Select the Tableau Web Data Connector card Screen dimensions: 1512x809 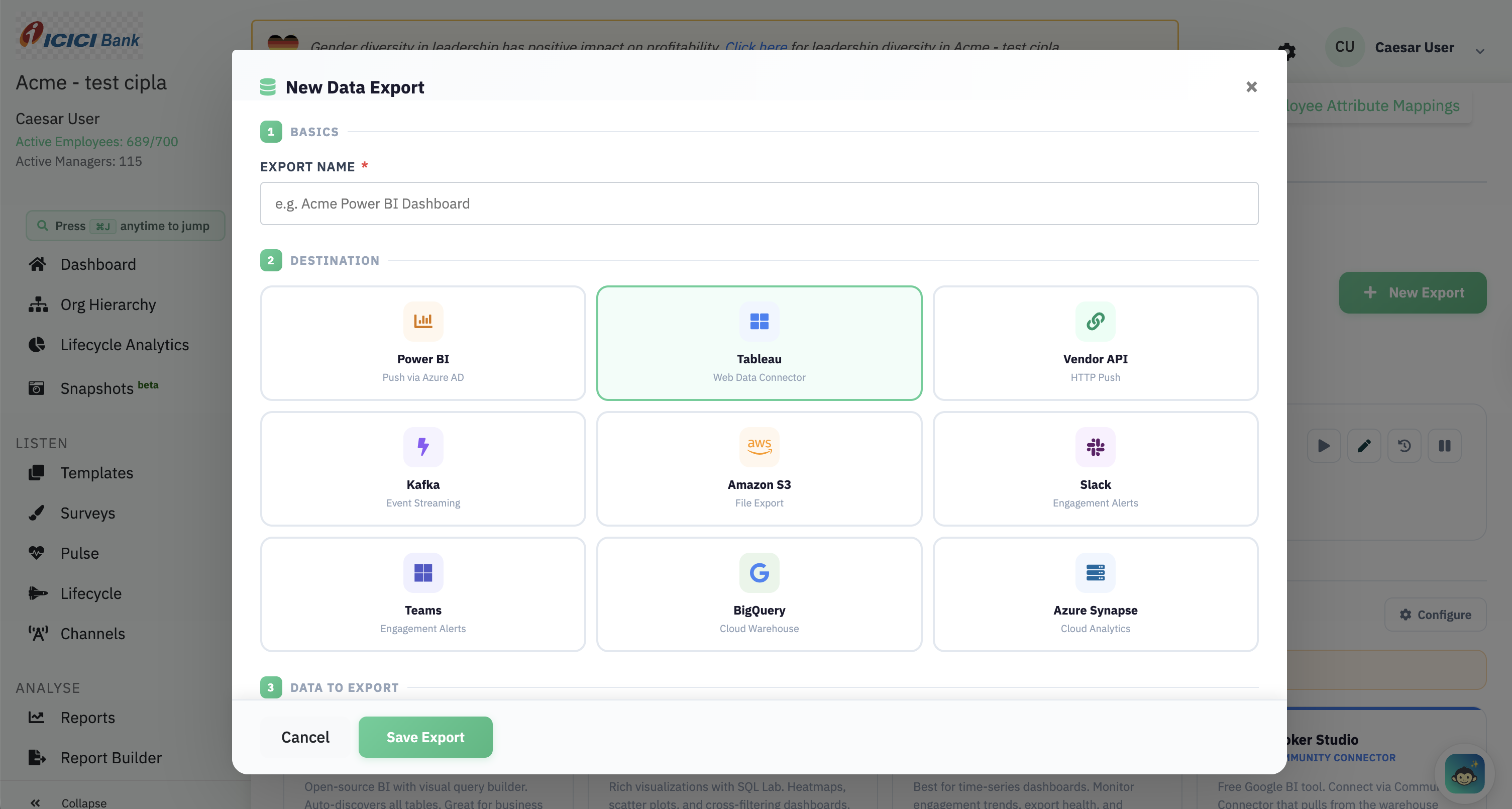coord(759,343)
